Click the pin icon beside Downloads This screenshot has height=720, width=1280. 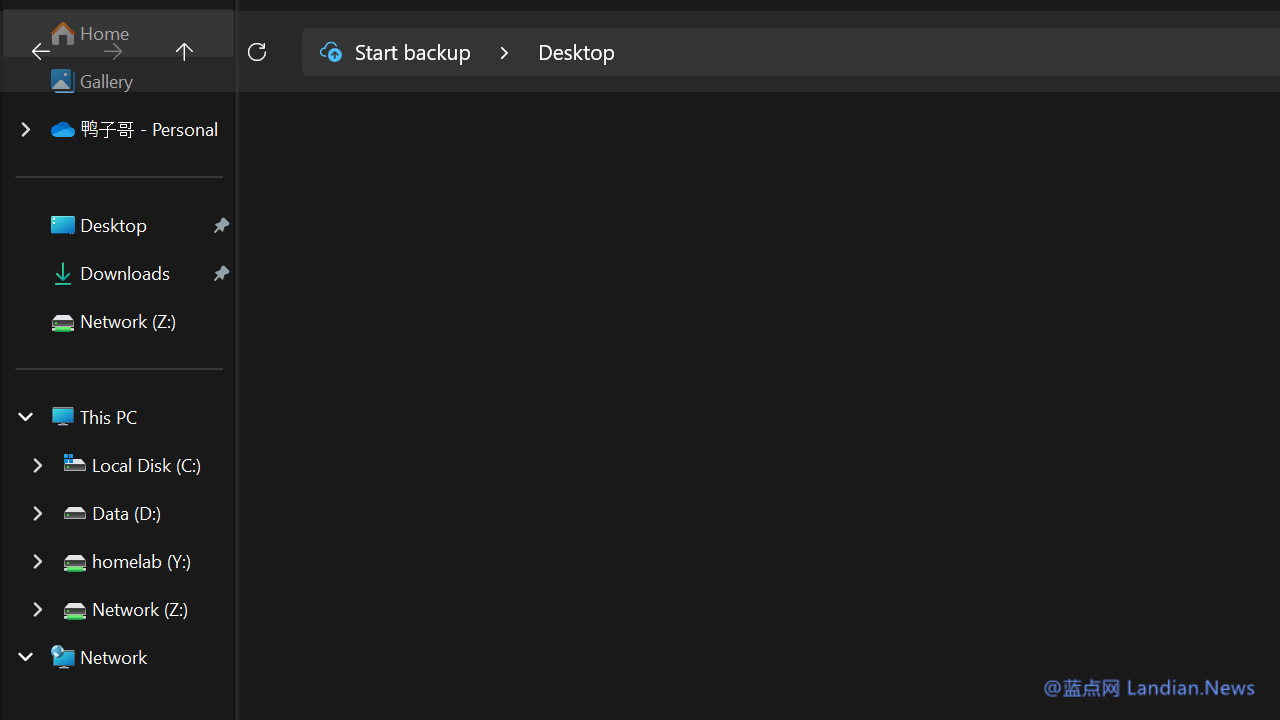[x=221, y=274]
